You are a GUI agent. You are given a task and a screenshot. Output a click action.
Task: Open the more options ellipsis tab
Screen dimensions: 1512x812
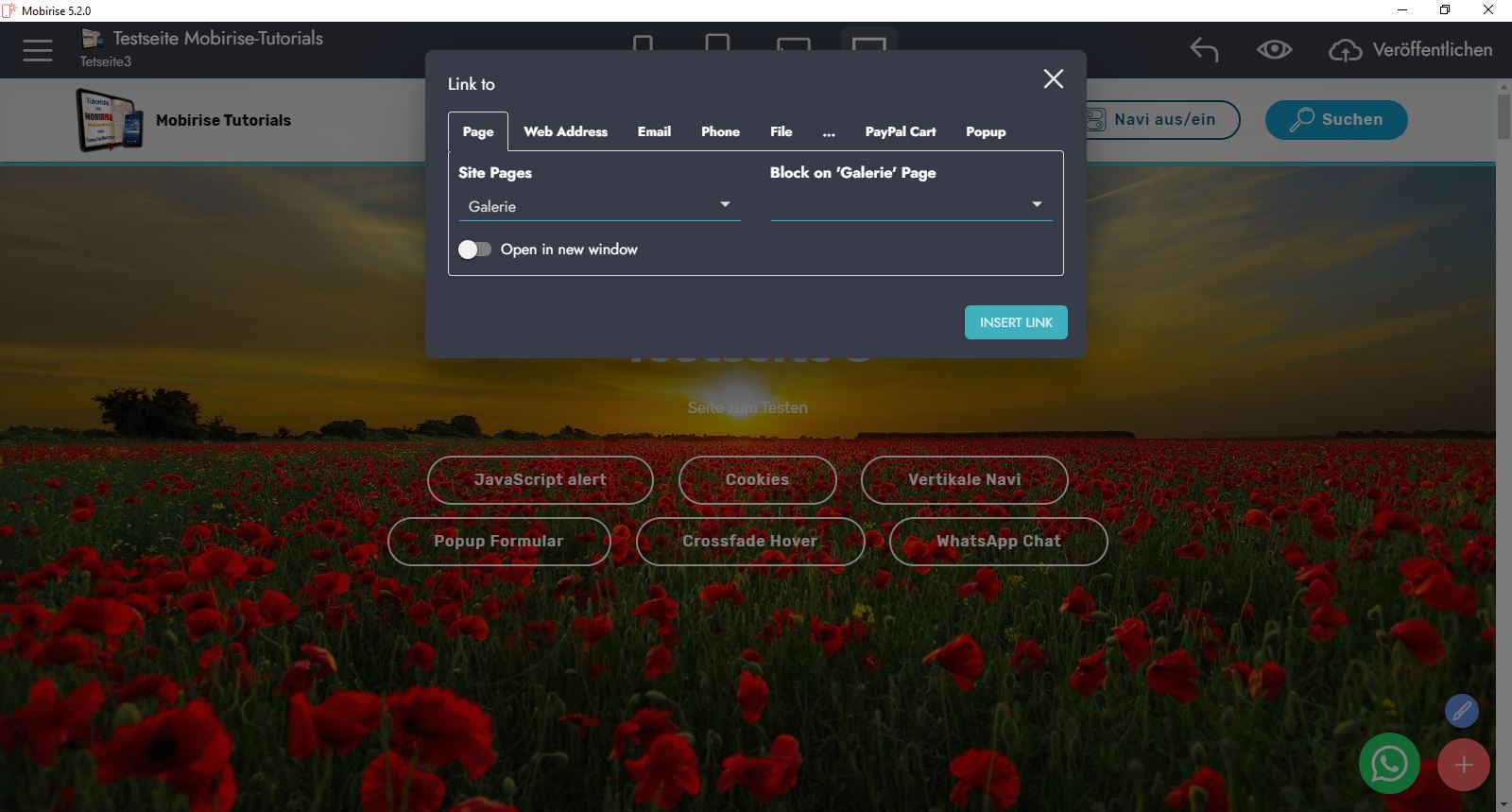click(x=829, y=132)
